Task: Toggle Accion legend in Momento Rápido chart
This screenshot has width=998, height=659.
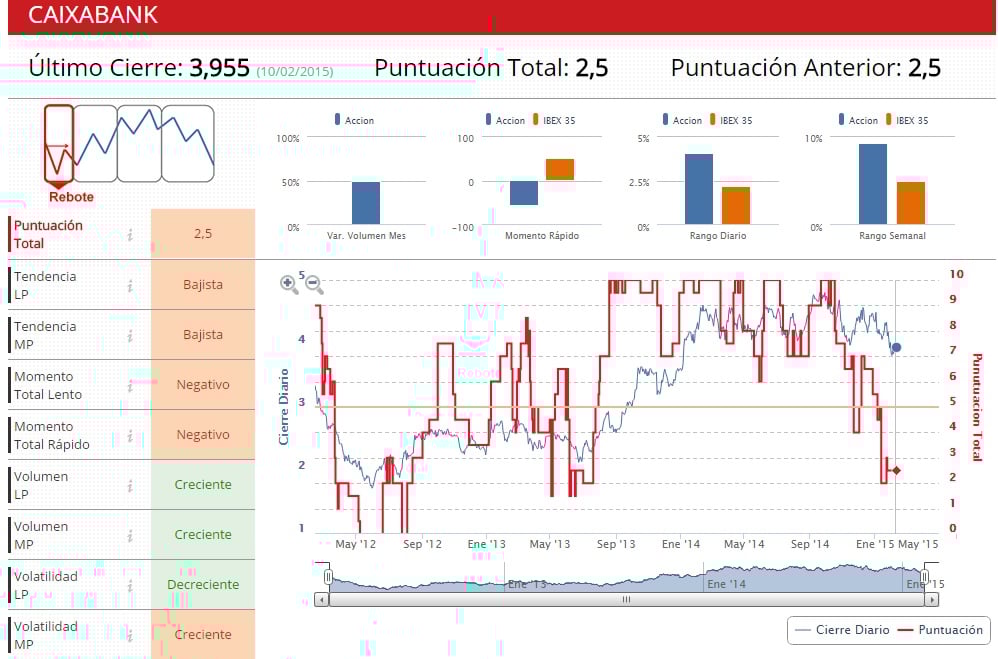Action: click(x=505, y=120)
